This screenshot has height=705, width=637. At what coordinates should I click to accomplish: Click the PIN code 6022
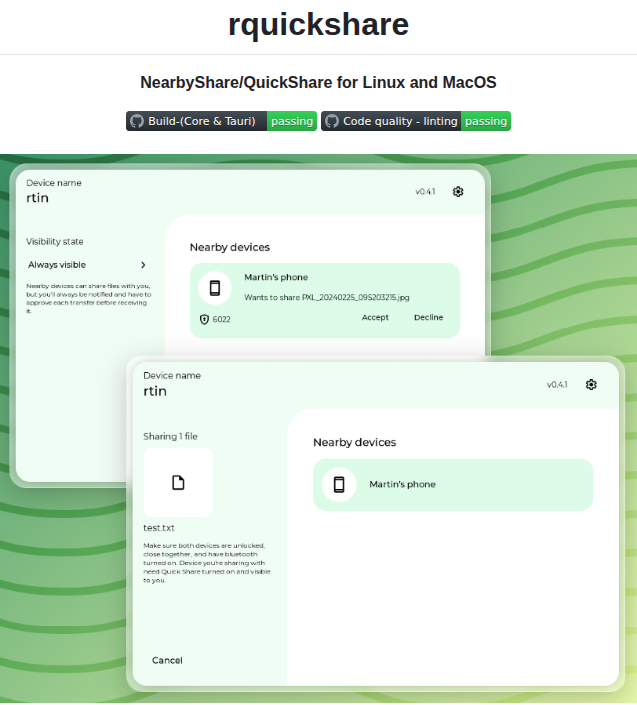click(x=221, y=319)
